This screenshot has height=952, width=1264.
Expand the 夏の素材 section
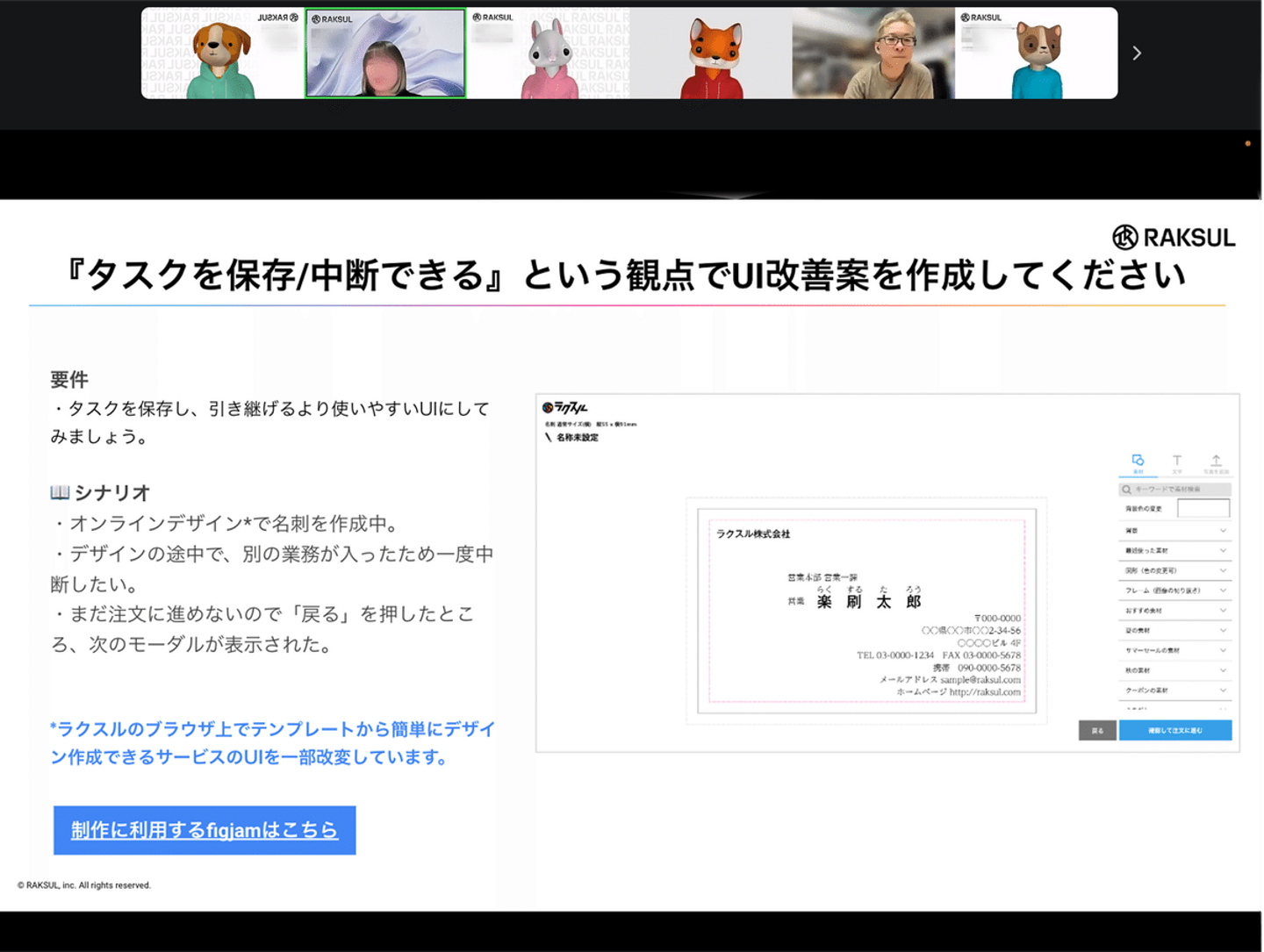point(1174,630)
